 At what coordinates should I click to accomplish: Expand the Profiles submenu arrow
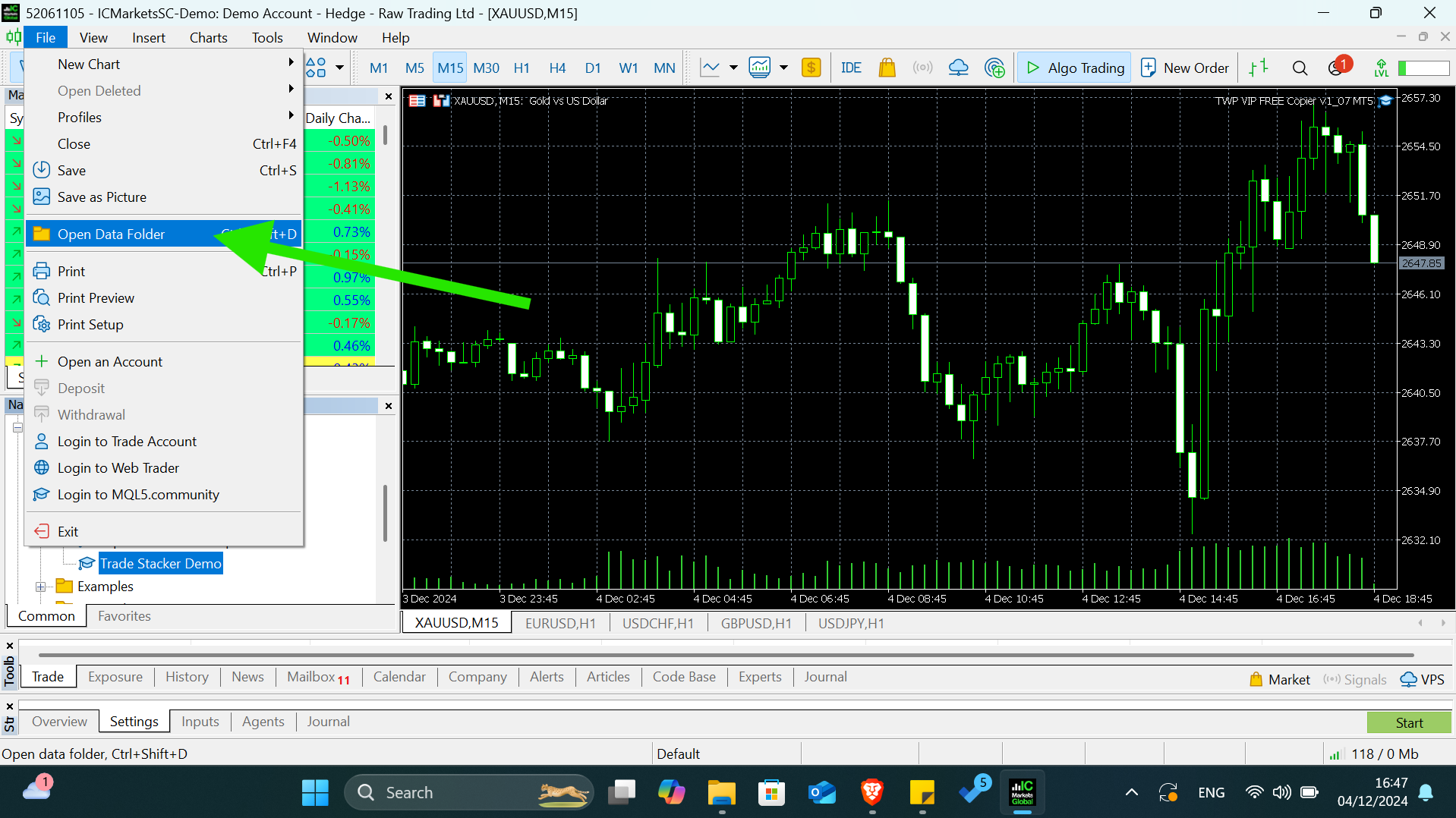pyautogui.click(x=291, y=116)
